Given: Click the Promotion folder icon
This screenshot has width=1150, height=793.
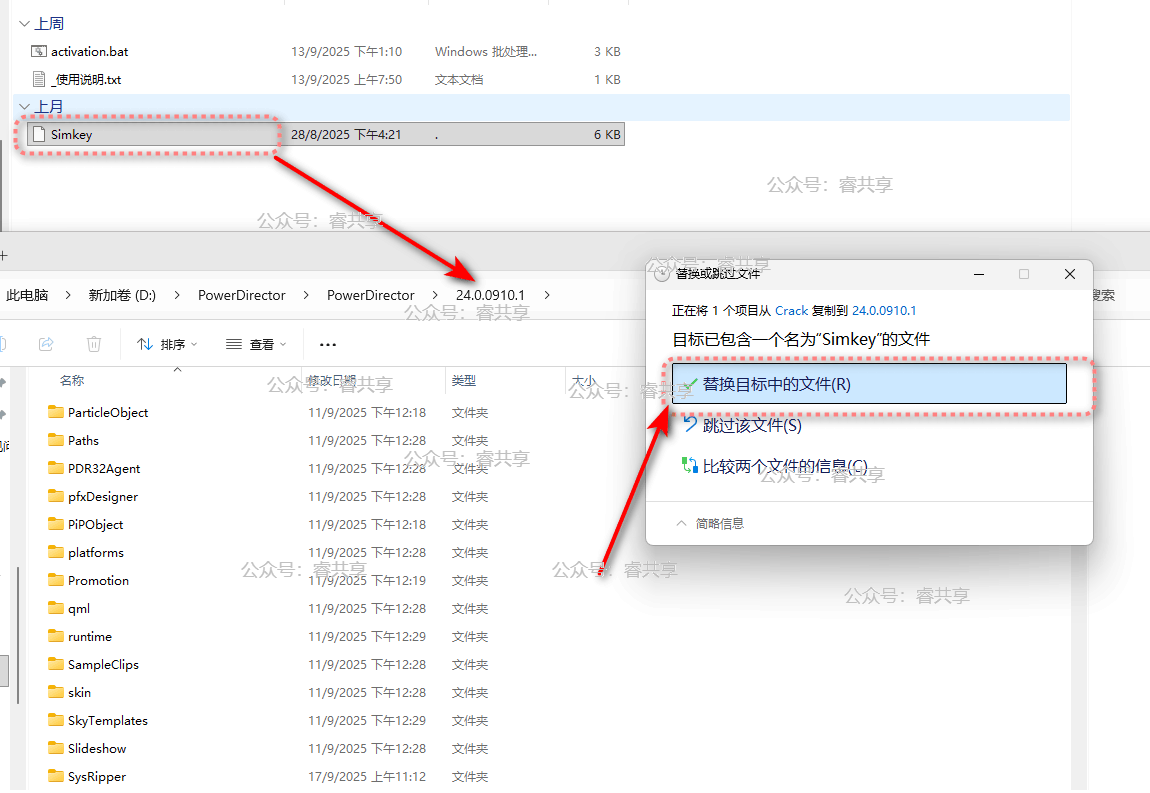Looking at the screenshot, I should pyautogui.click(x=56, y=580).
